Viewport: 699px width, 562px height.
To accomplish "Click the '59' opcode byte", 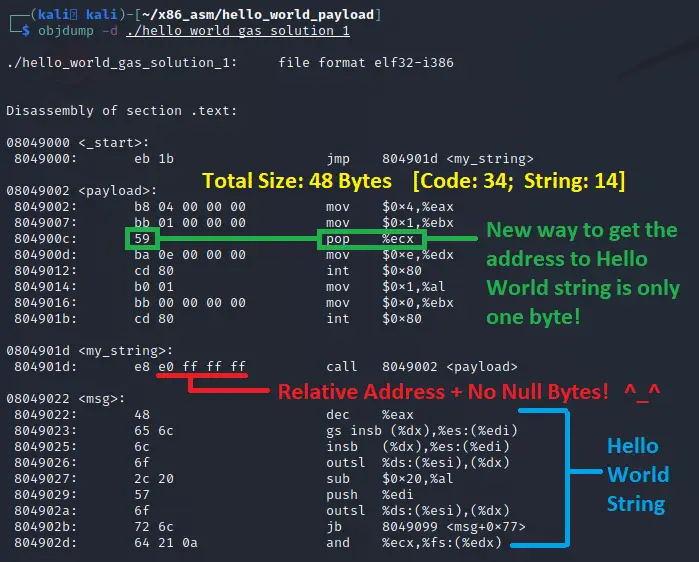I will point(142,239).
